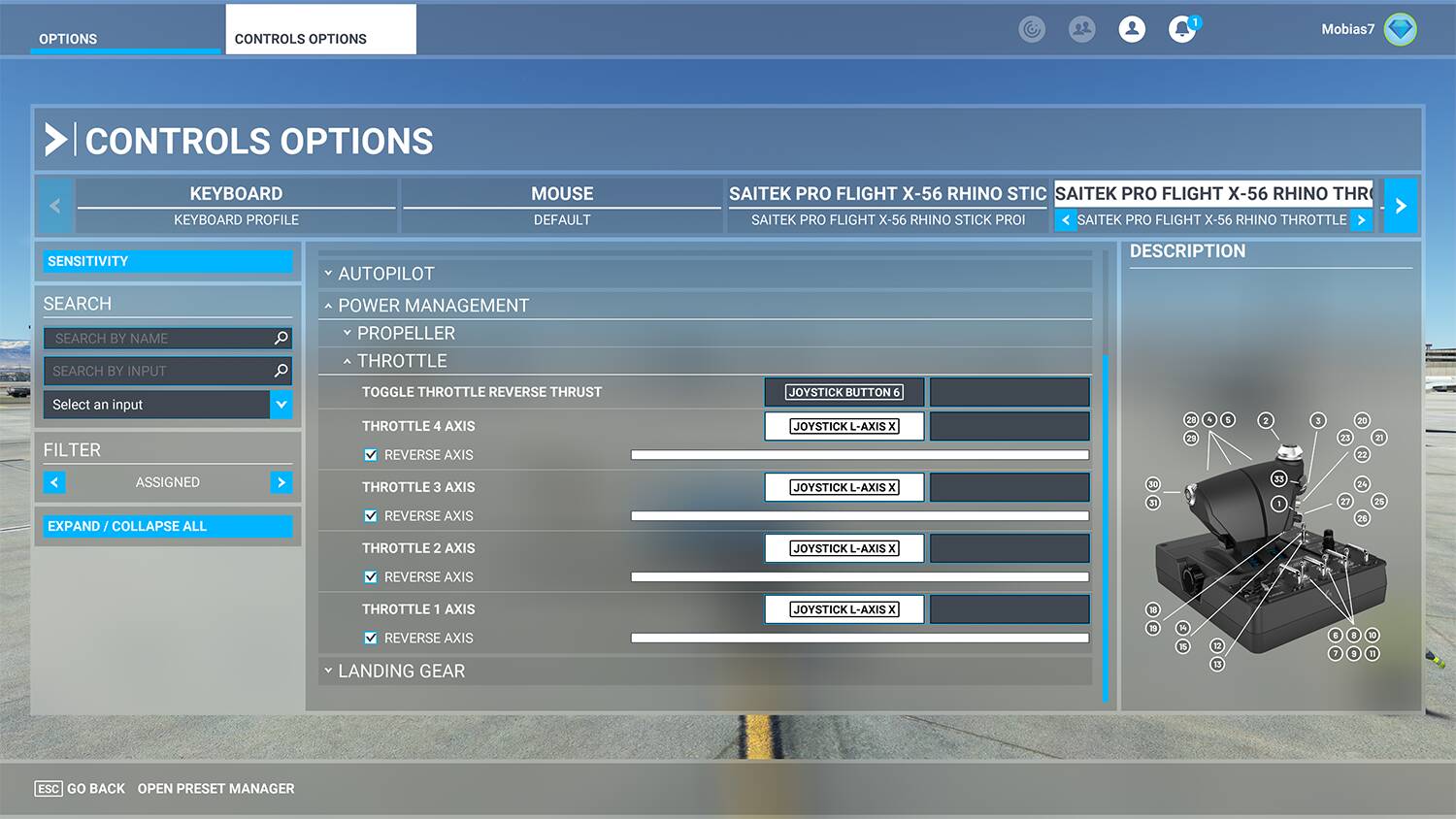Open the friends group icon in header

pos(1081,30)
